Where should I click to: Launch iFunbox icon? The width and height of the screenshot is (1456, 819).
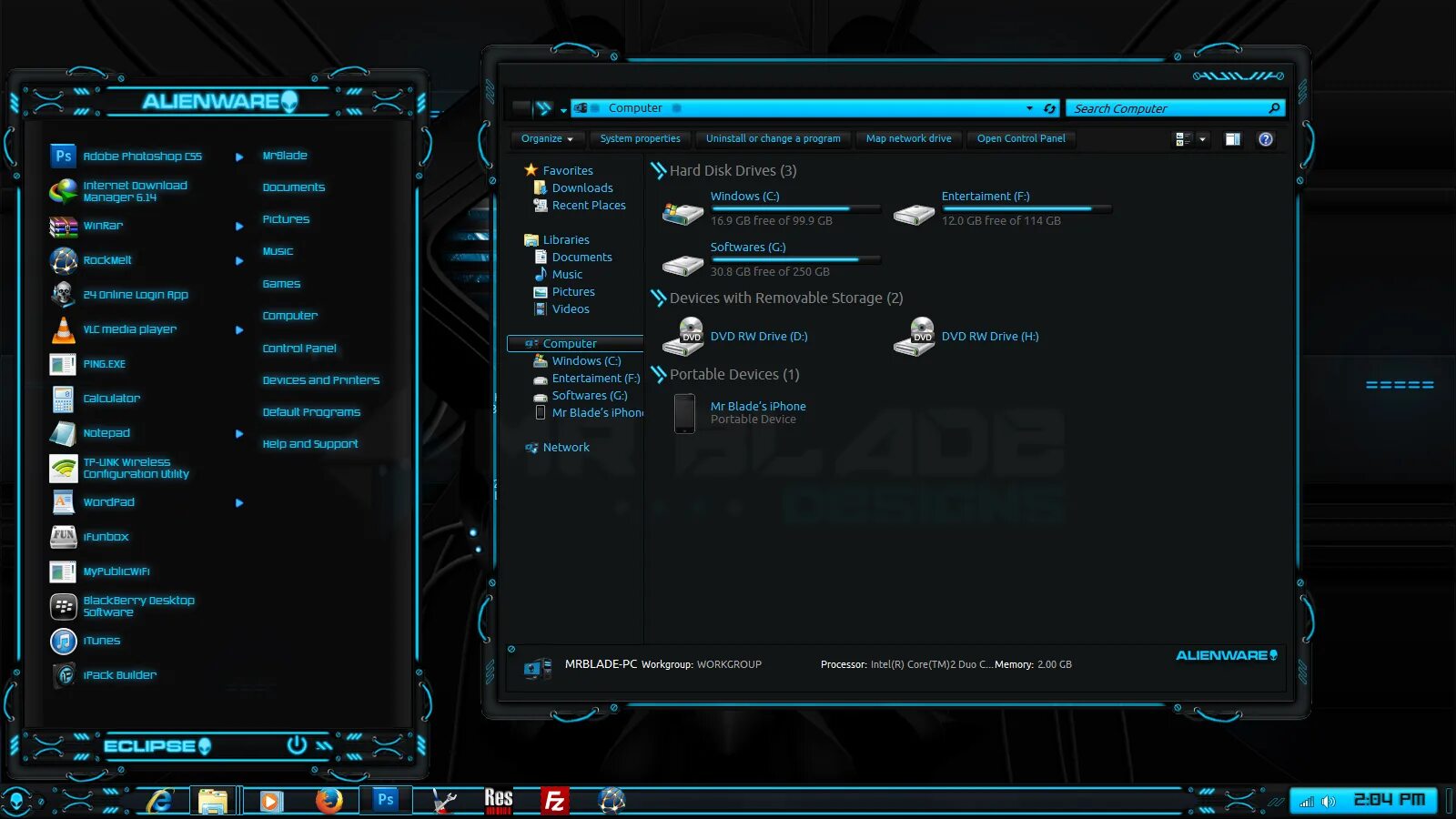pos(63,537)
